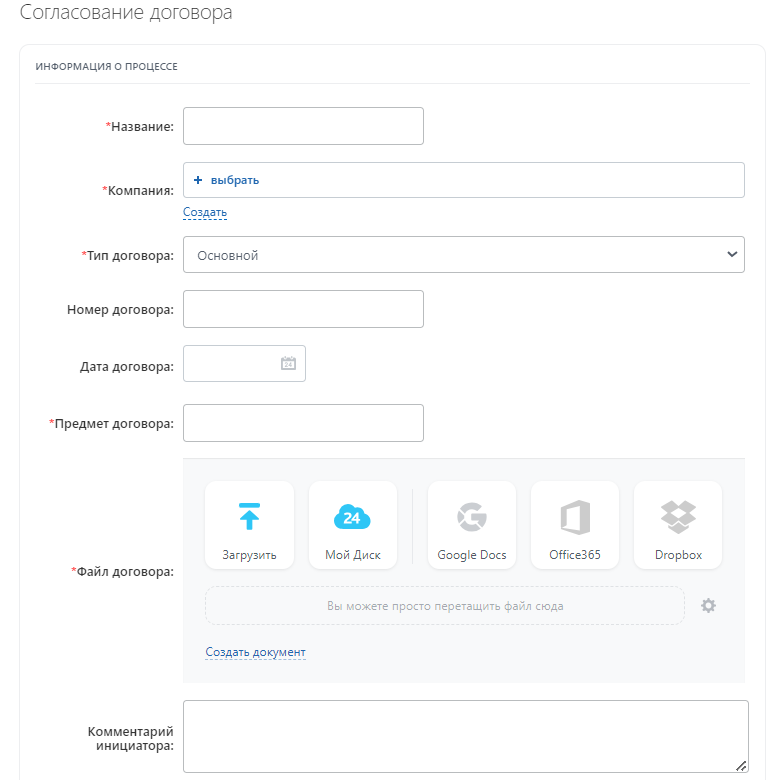Focus the Название input field
Image resolution: width=769 pixels, height=780 pixels.
303,126
